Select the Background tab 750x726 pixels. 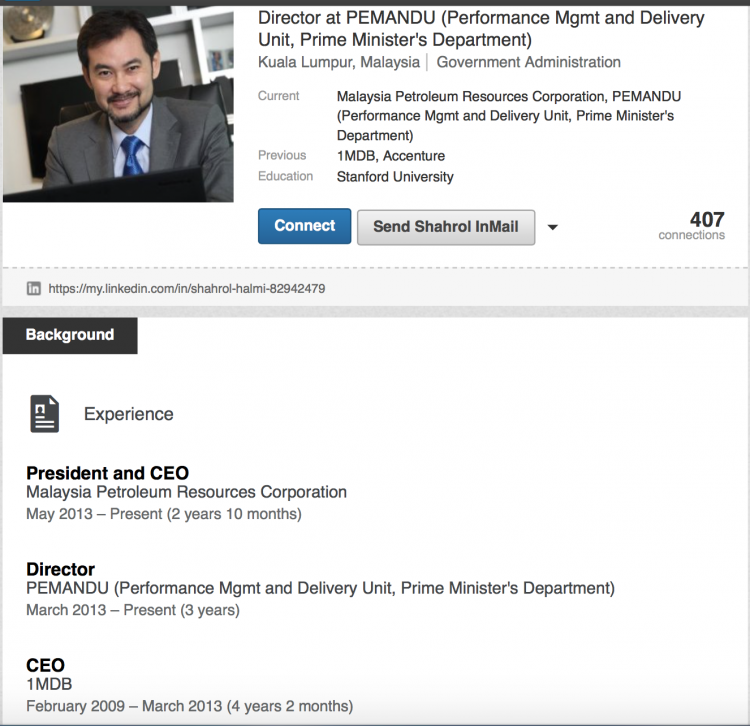(x=70, y=335)
